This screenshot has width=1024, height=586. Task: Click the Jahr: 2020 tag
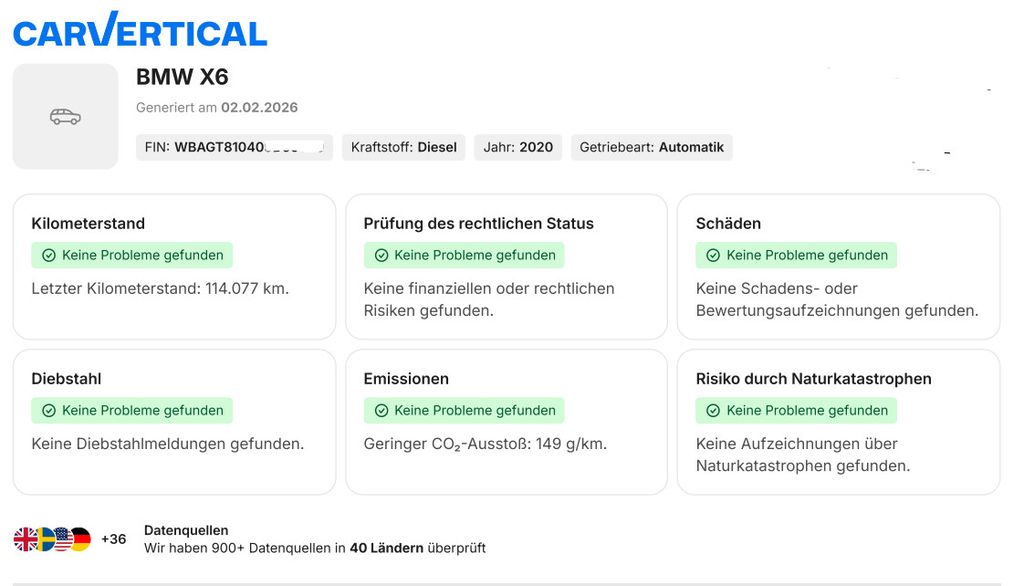point(518,147)
